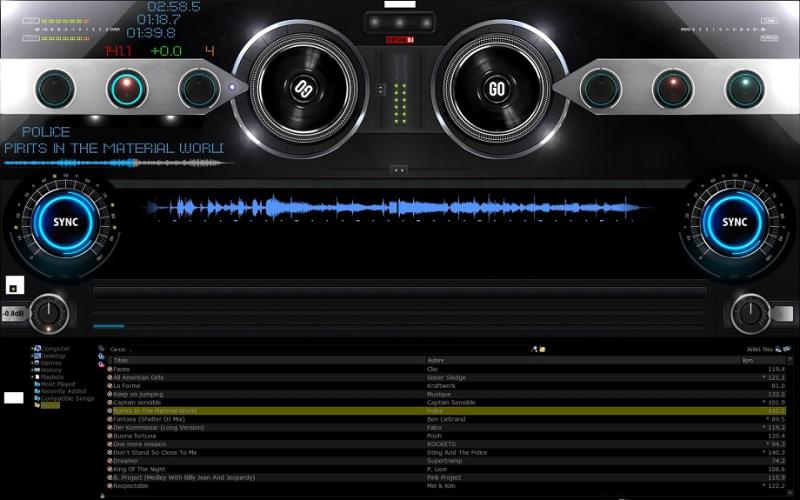Sort by the Autore column header

(583, 360)
